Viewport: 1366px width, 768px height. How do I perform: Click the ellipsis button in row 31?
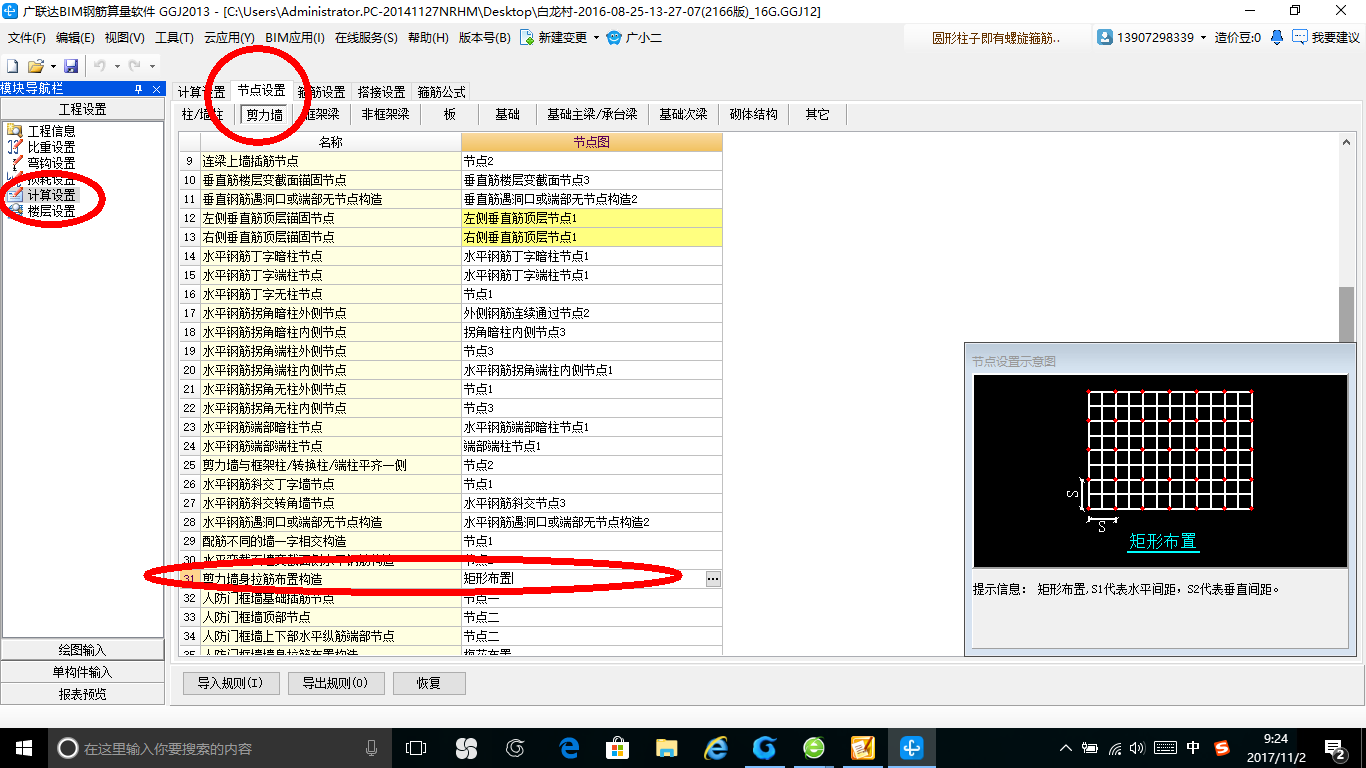tap(713, 579)
